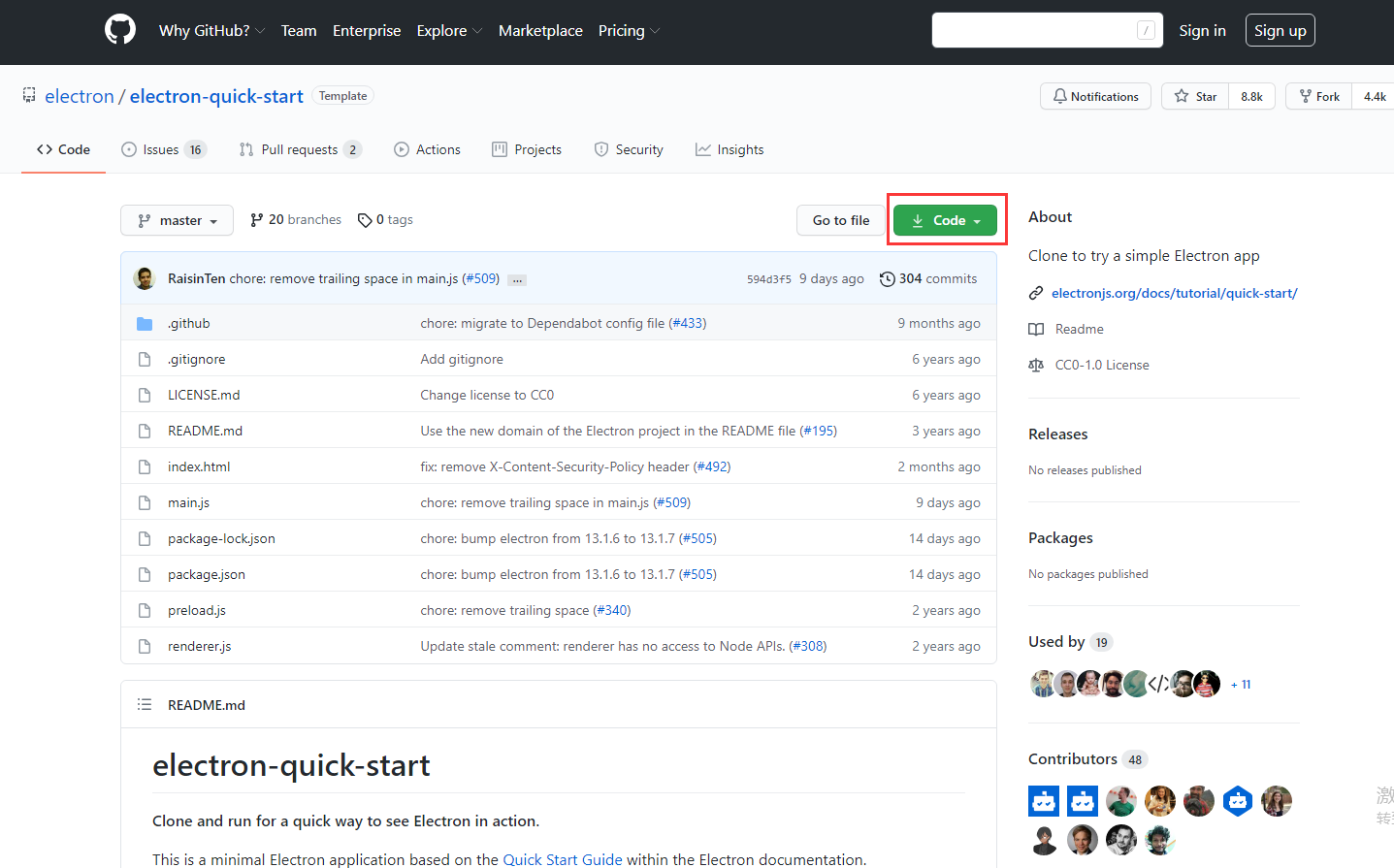Open the electron-quick-start repository link
1394x868 pixels.
(x=216, y=96)
